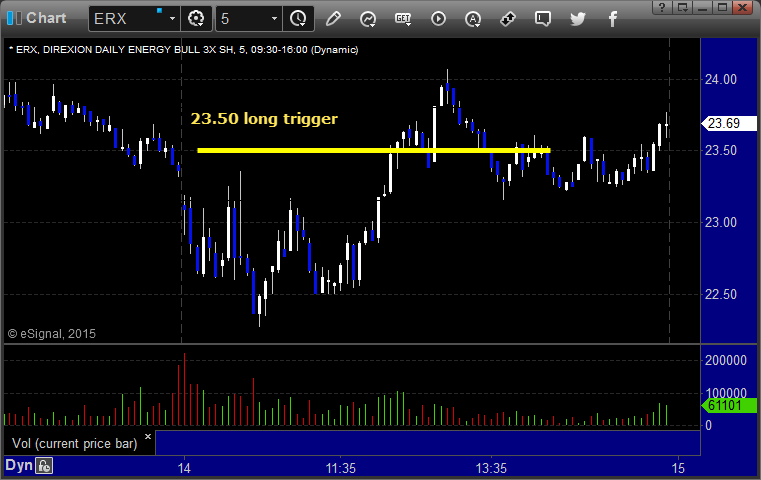This screenshot has height=480, width=761.
Task: Open the GET tools menu
Action: pos(403,19)
